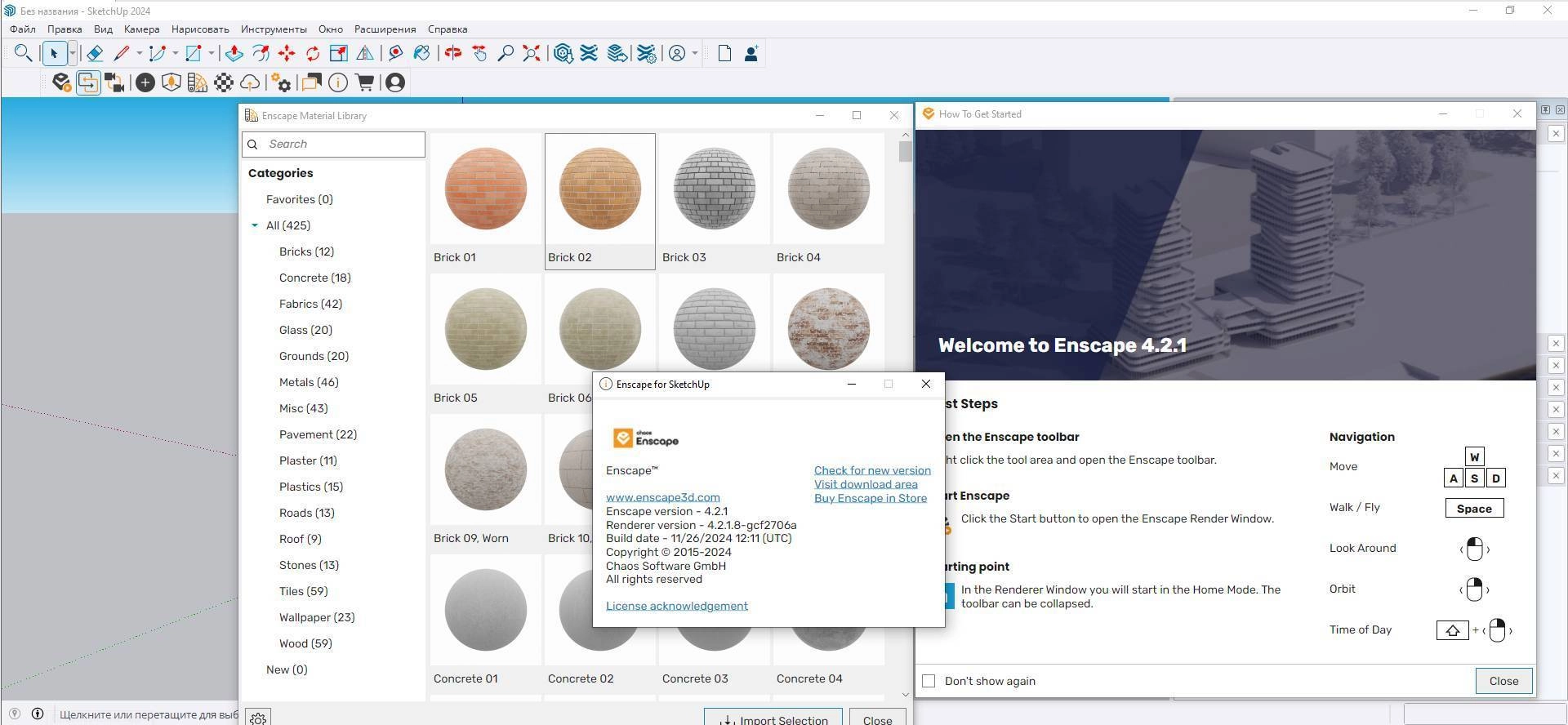1568x725 pixels.
Task: Activate the Orbit camera tool
Action: [453, 53]
